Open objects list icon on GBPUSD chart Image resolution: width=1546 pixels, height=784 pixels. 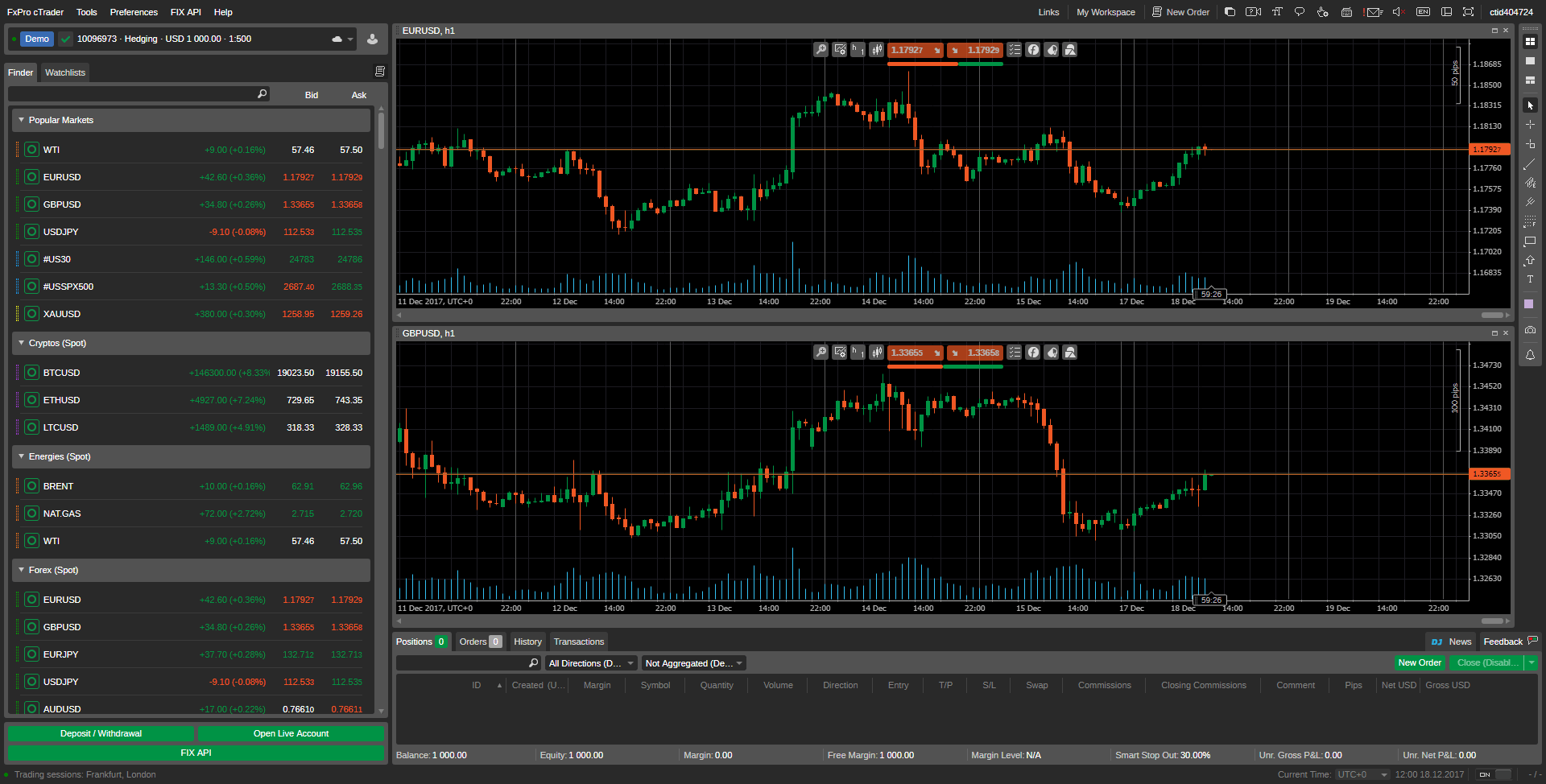click(1015, 353)
